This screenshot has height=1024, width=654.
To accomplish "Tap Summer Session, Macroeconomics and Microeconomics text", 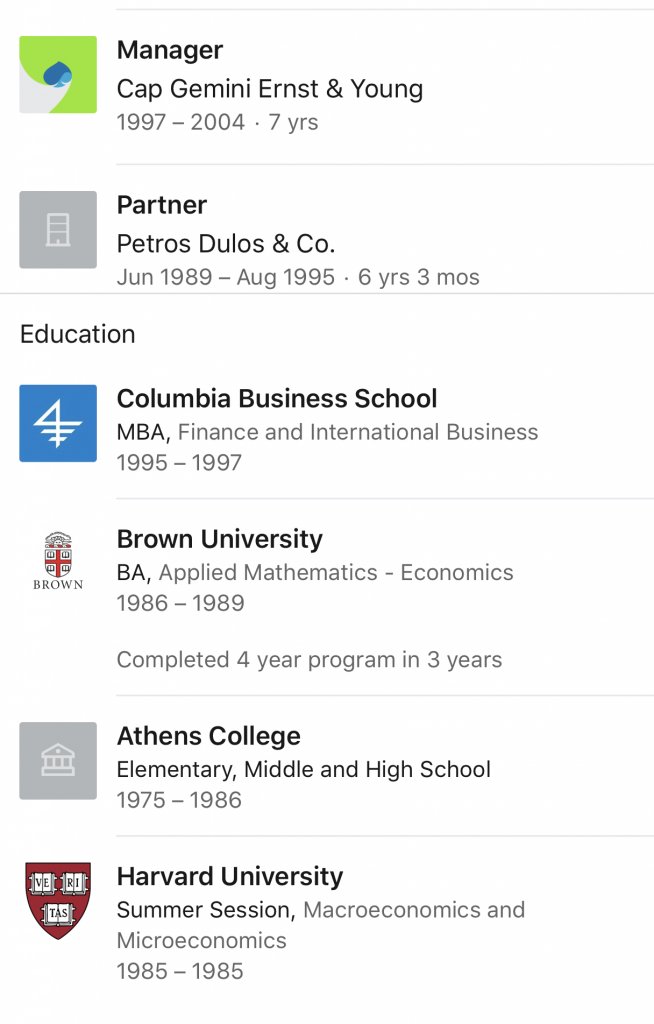I will pyautogui.click(x=321, y=925).
